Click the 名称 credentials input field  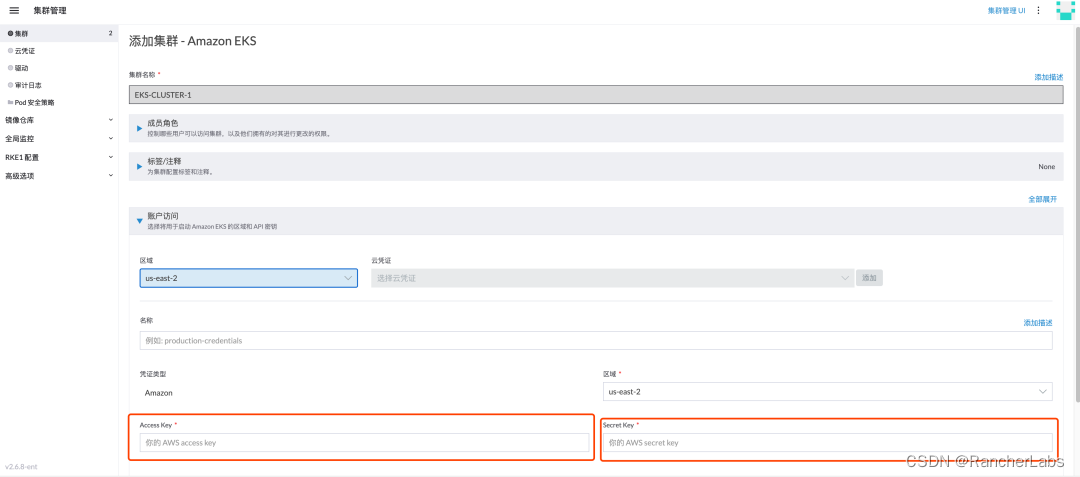596,340
